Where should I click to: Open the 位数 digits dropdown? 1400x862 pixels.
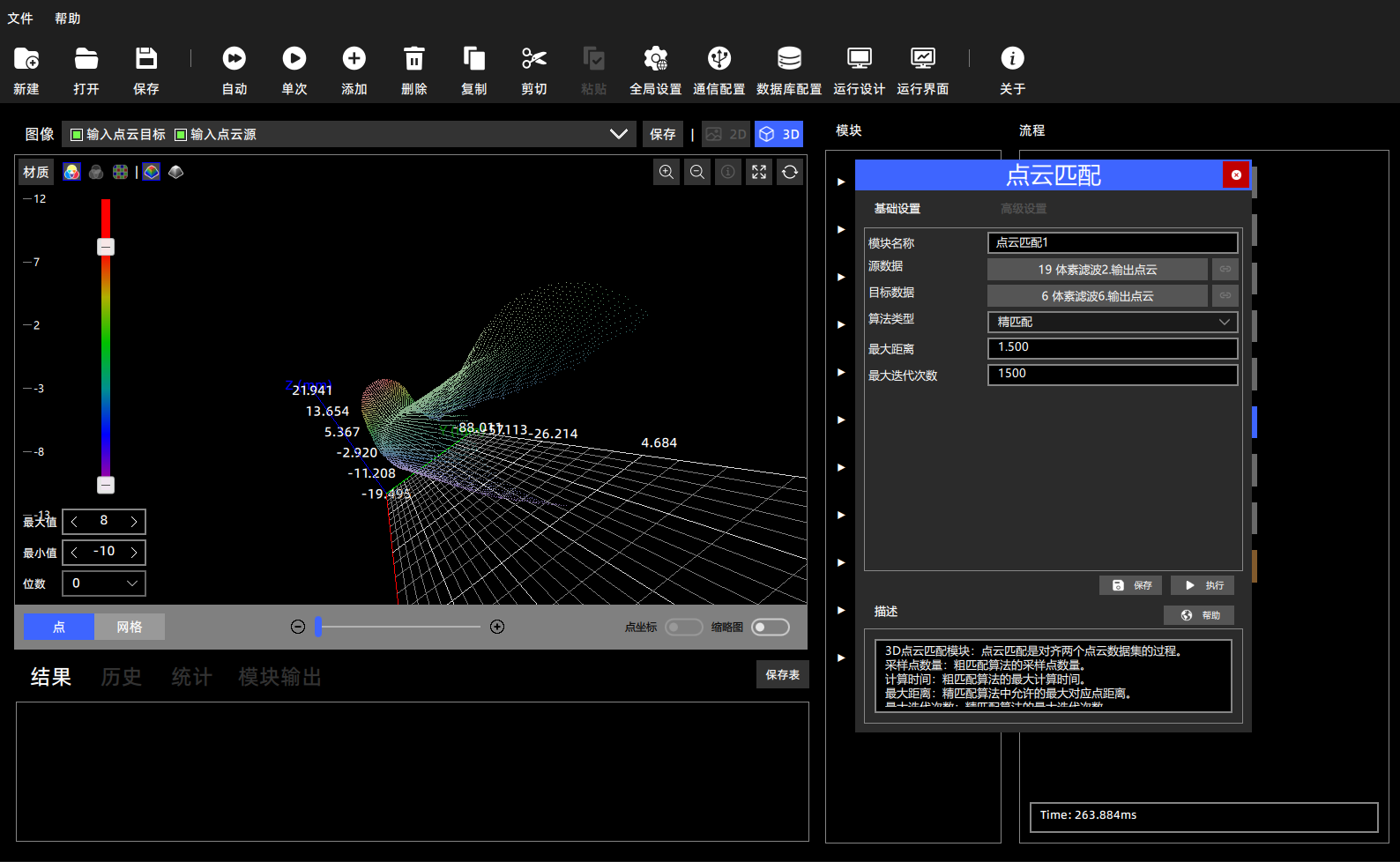[x=104, y=583]
